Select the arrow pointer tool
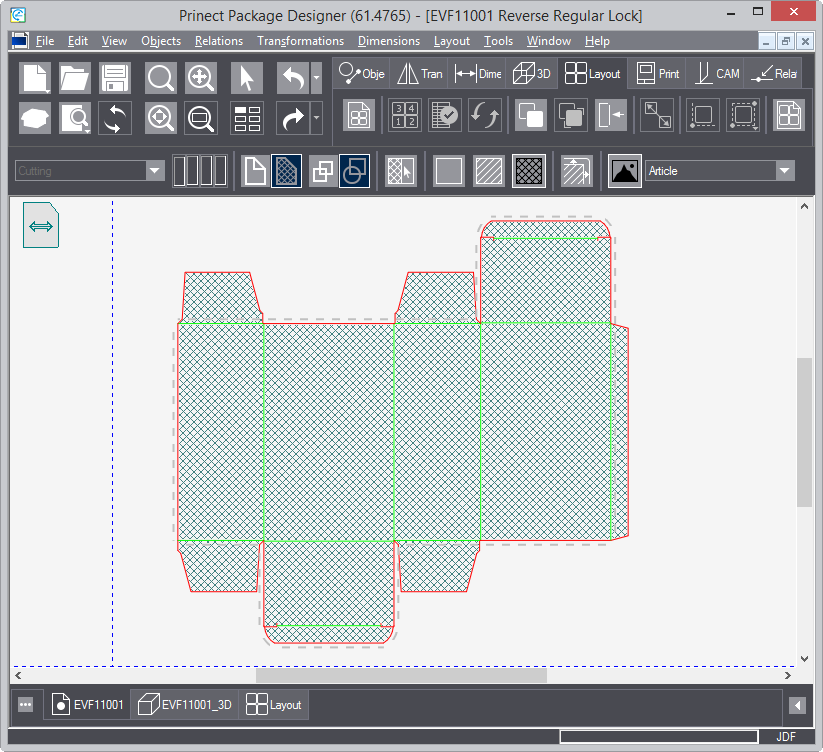Viewport: 823px width, 752px height. tap(247, 78)
